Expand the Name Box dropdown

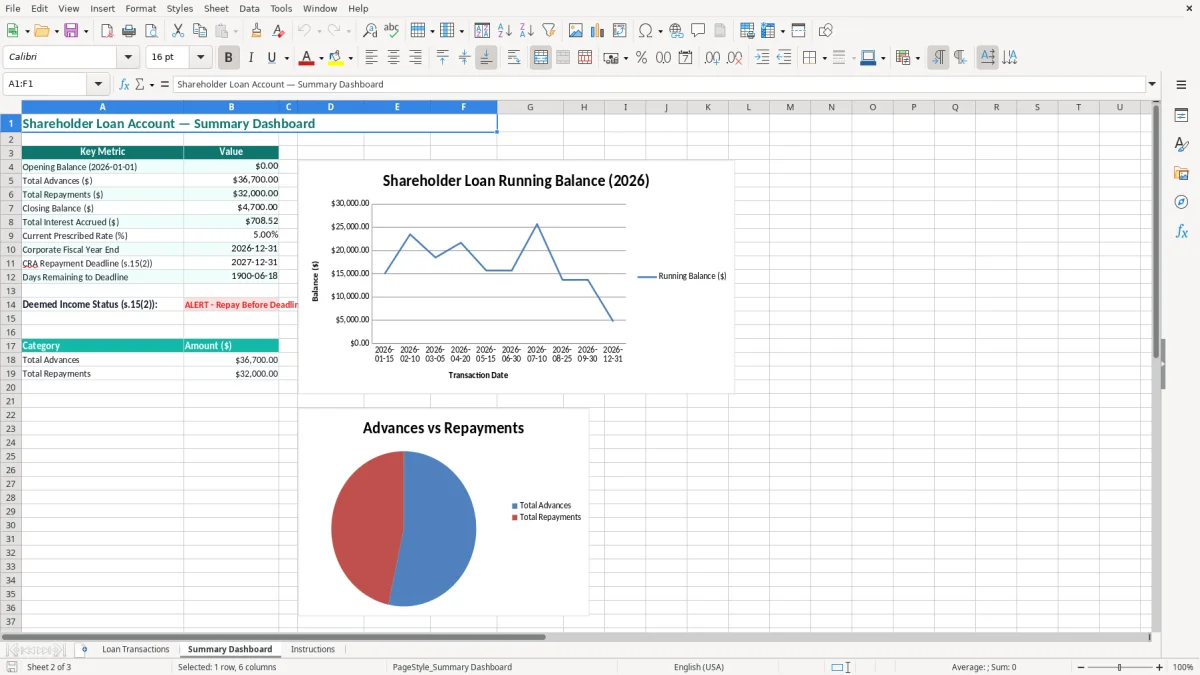click(x=98, y=84)
